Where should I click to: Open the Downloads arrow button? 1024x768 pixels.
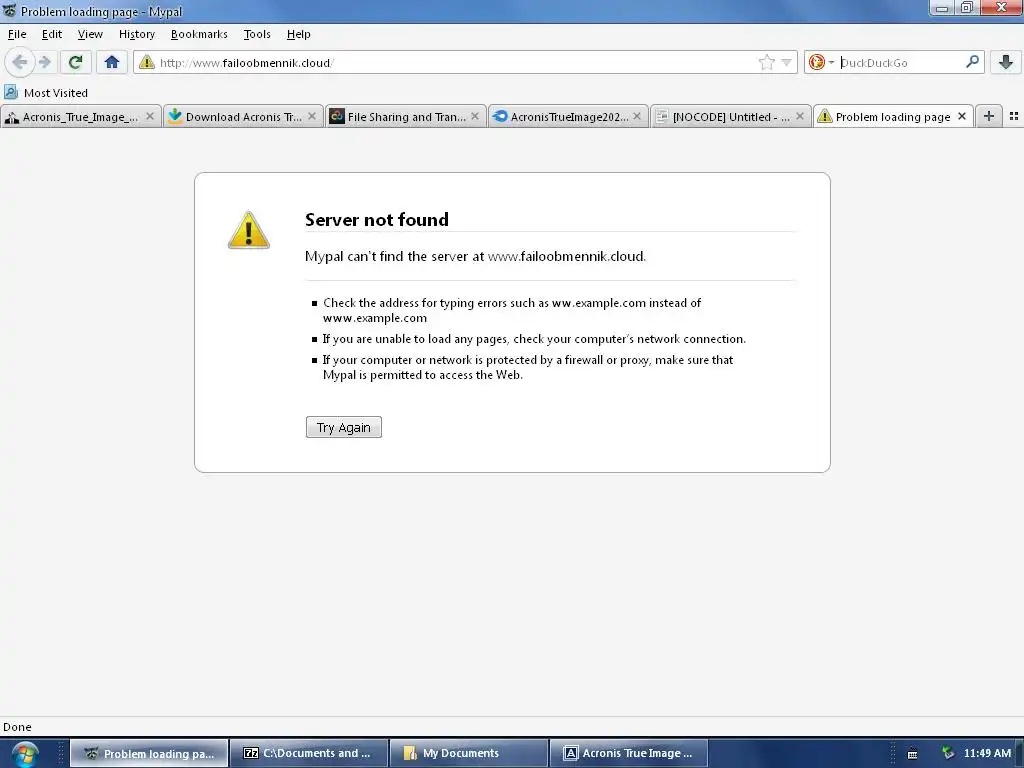[x=1006, y=62]
